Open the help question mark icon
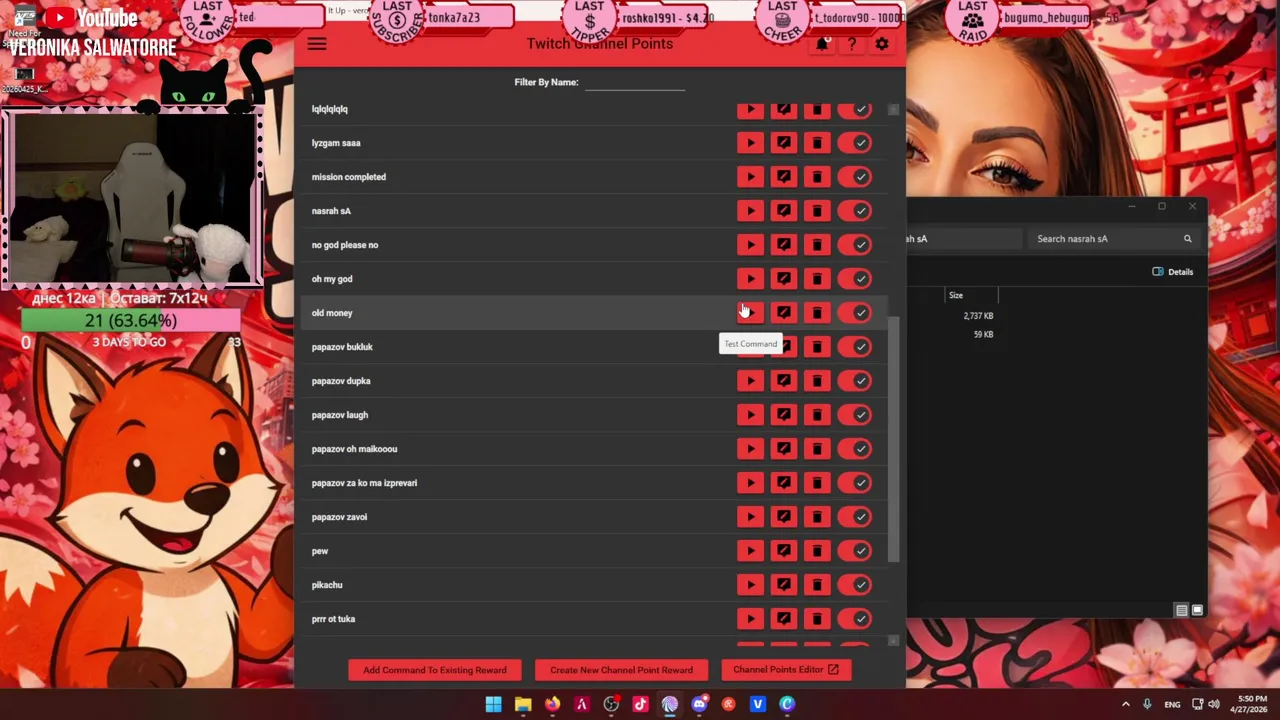Screen dimensions: 1280x720 click(852, 44)
